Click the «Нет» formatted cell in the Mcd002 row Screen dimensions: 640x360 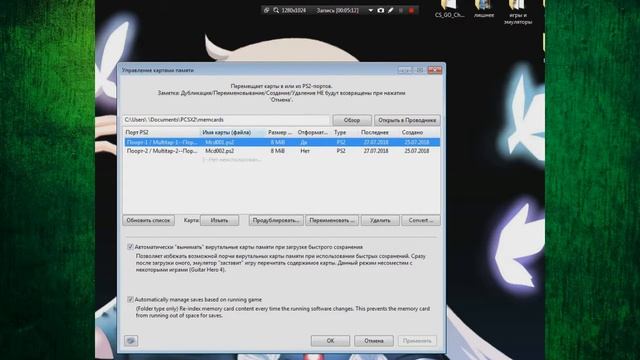305,151
